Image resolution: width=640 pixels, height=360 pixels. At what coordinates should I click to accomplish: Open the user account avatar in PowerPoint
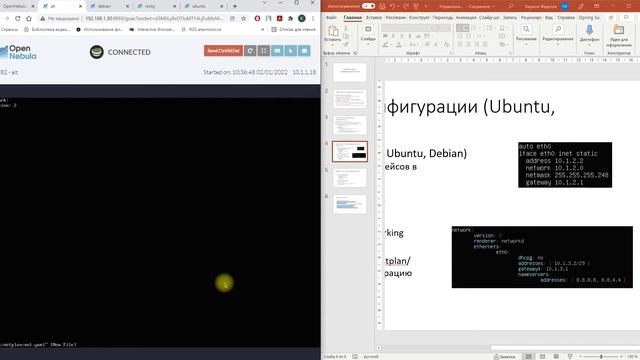pos(564,6)
